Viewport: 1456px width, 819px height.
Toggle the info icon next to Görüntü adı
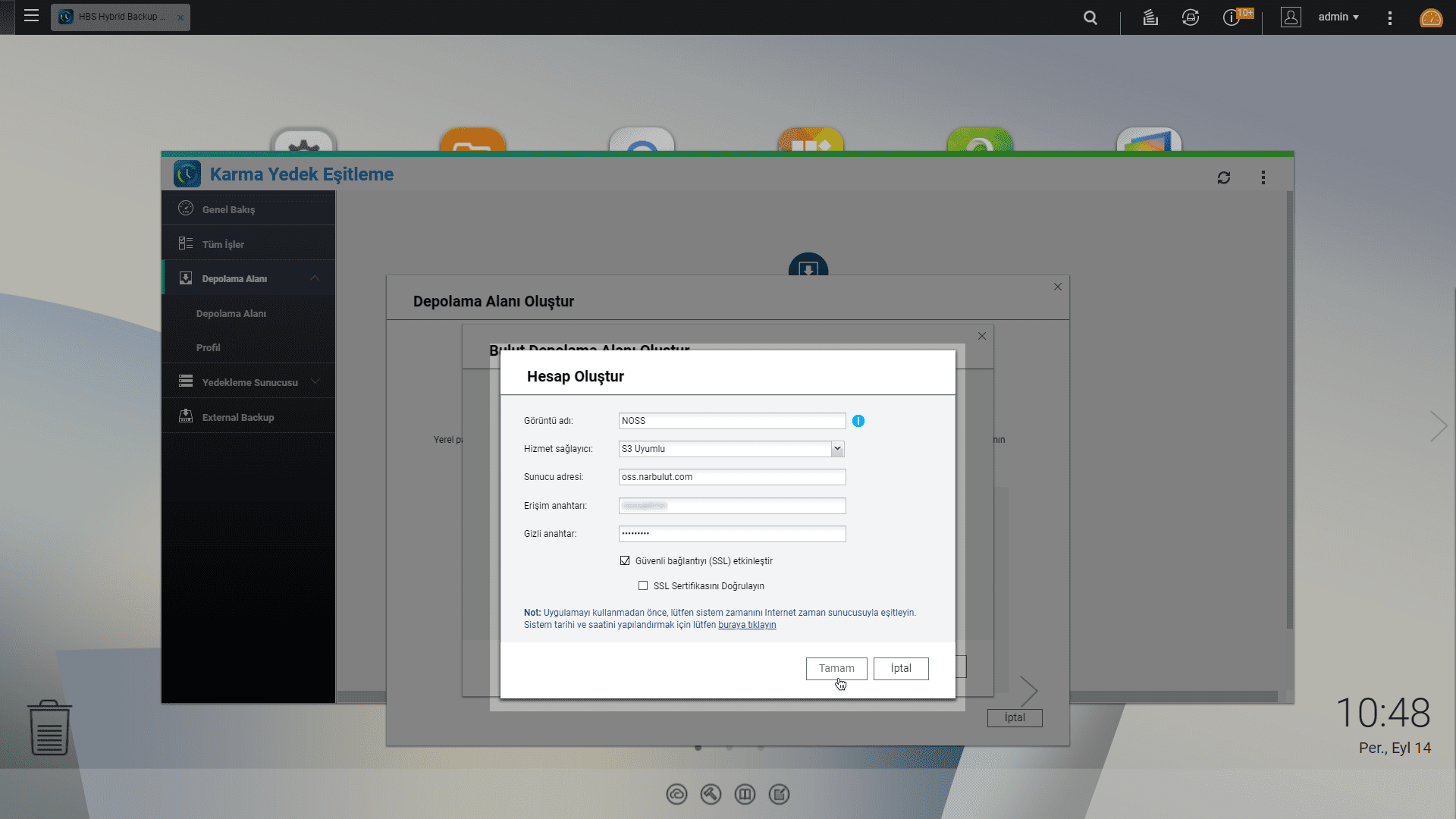(858, 421)
